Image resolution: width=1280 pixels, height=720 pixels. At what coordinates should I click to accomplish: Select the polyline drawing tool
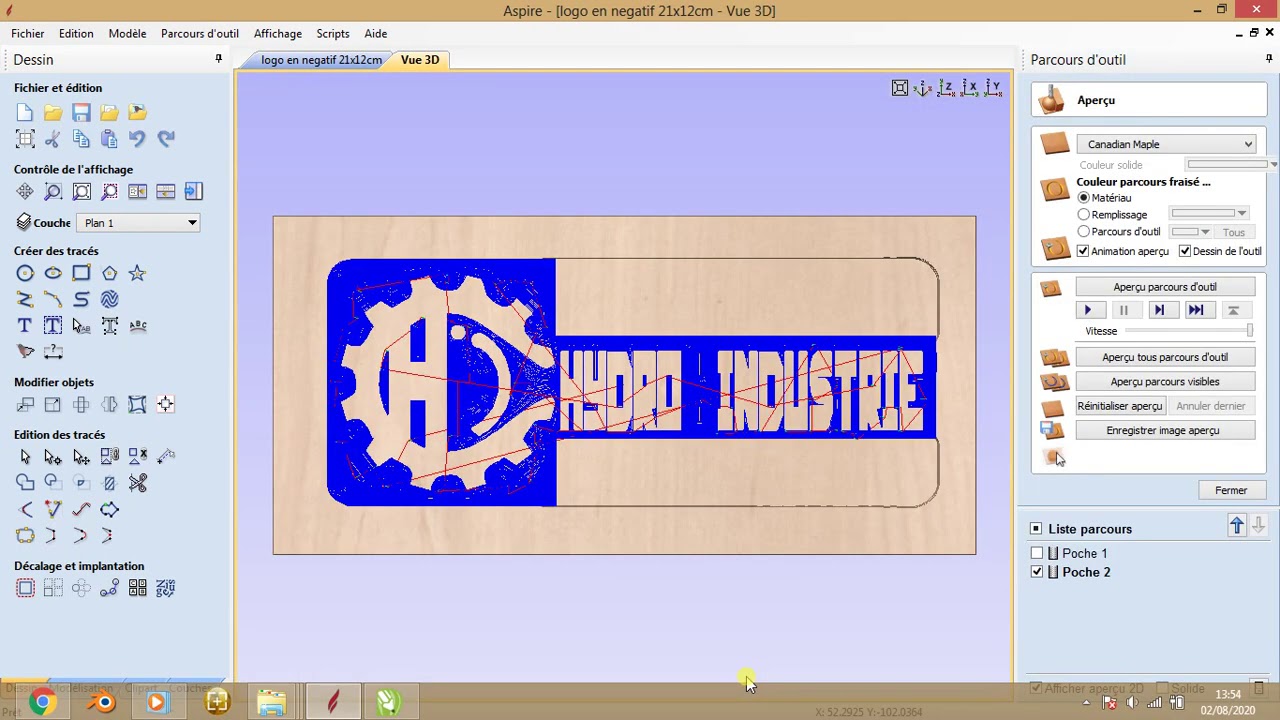[25, 299]
